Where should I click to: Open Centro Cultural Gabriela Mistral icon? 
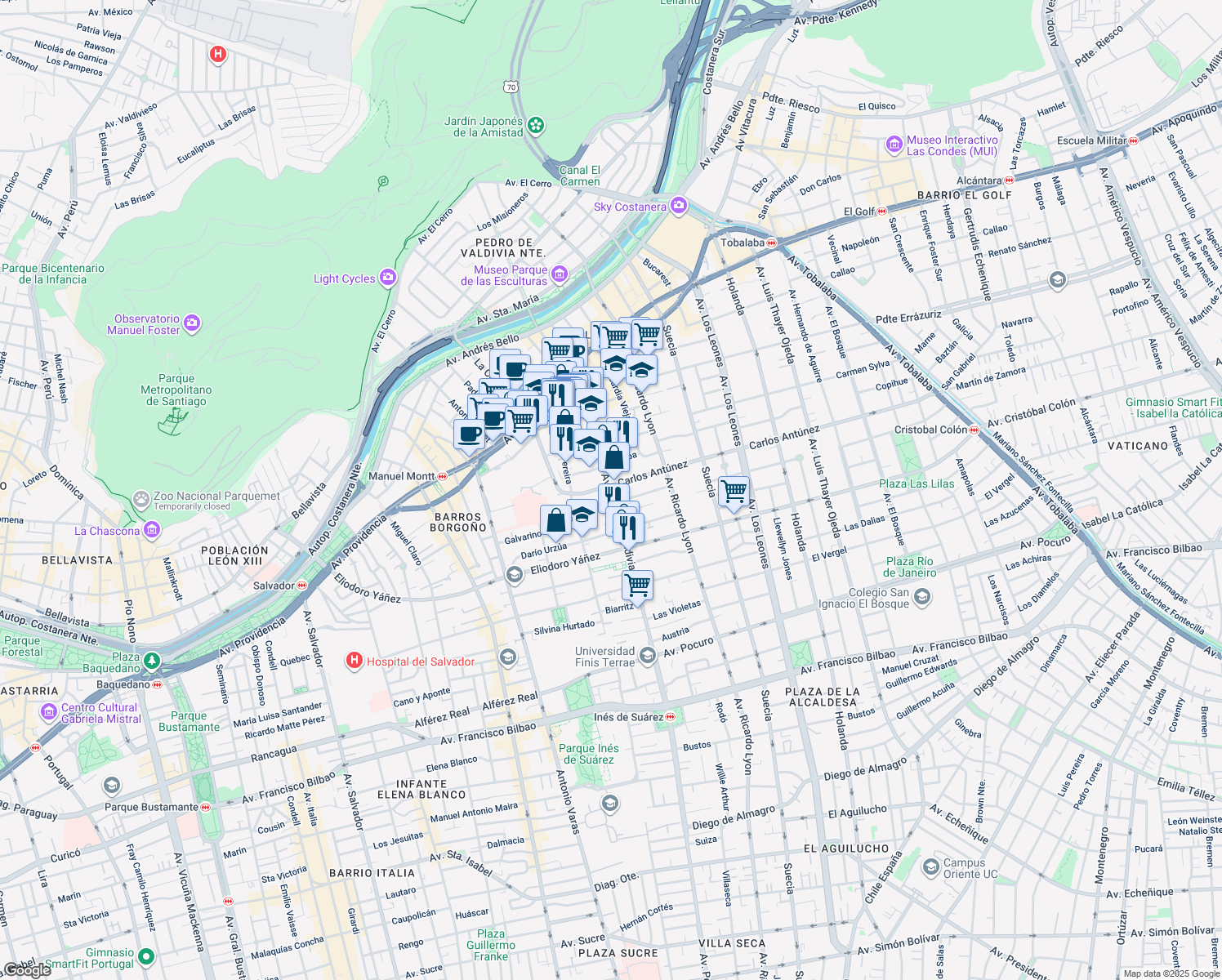49,713
